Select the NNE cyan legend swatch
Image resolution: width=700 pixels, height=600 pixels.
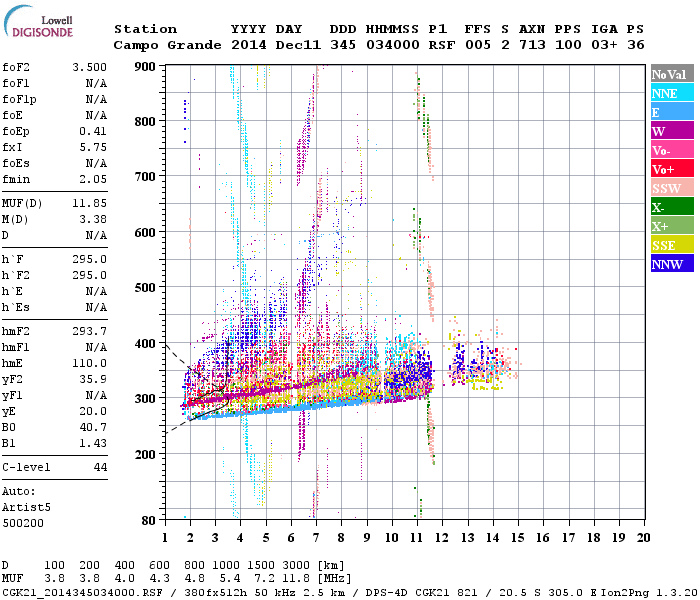[x=672, y=93]
